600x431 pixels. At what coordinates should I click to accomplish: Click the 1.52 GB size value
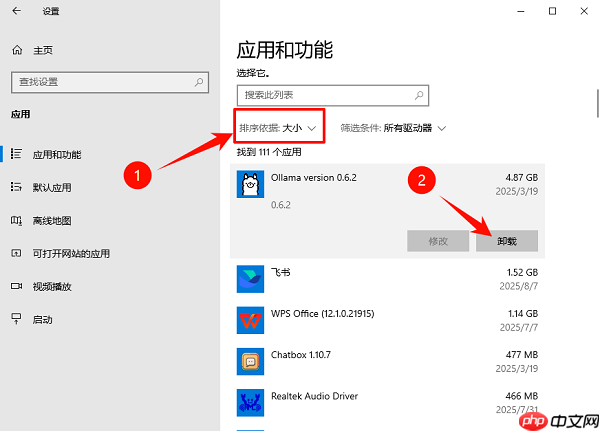522,273
